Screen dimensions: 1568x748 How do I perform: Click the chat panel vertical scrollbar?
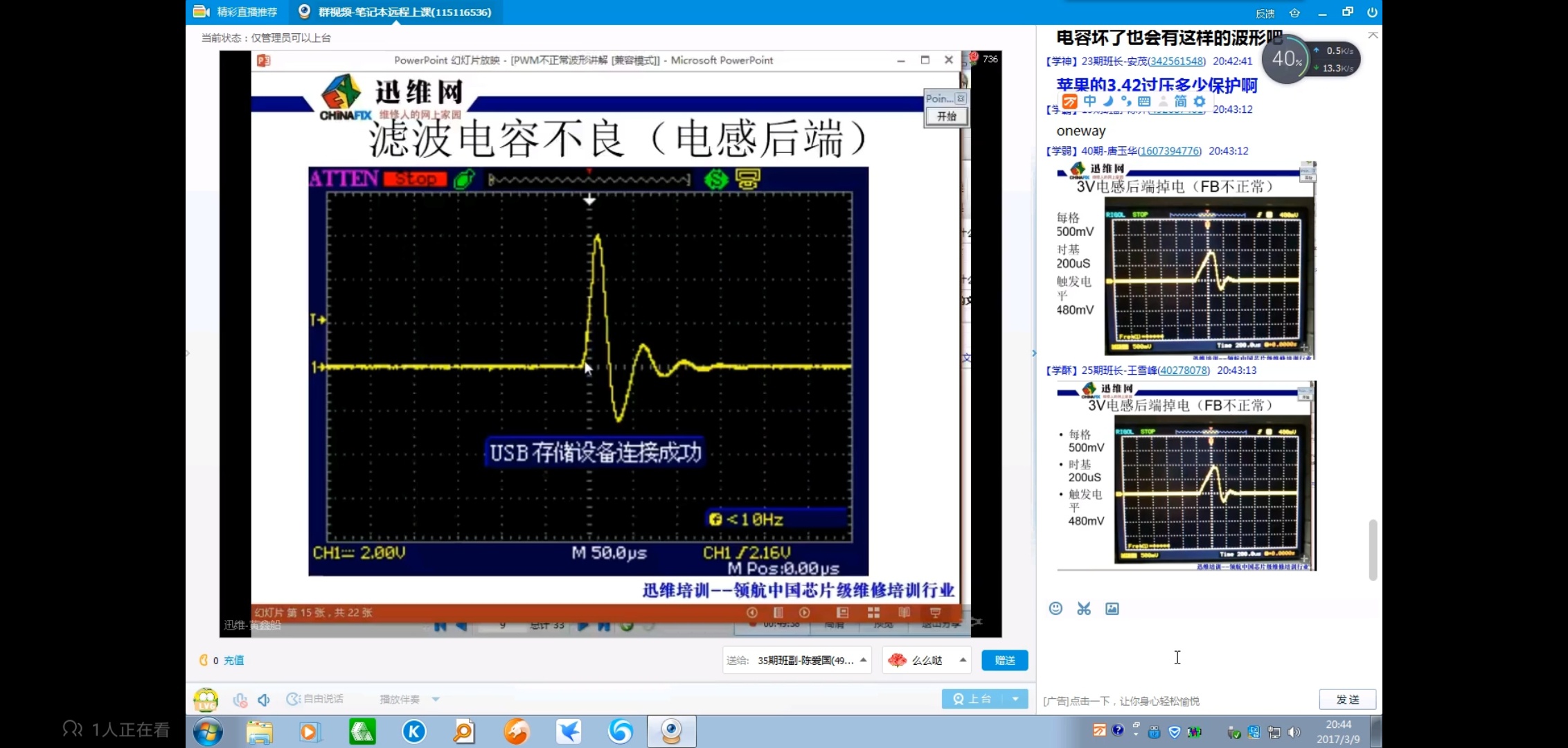1373,549
